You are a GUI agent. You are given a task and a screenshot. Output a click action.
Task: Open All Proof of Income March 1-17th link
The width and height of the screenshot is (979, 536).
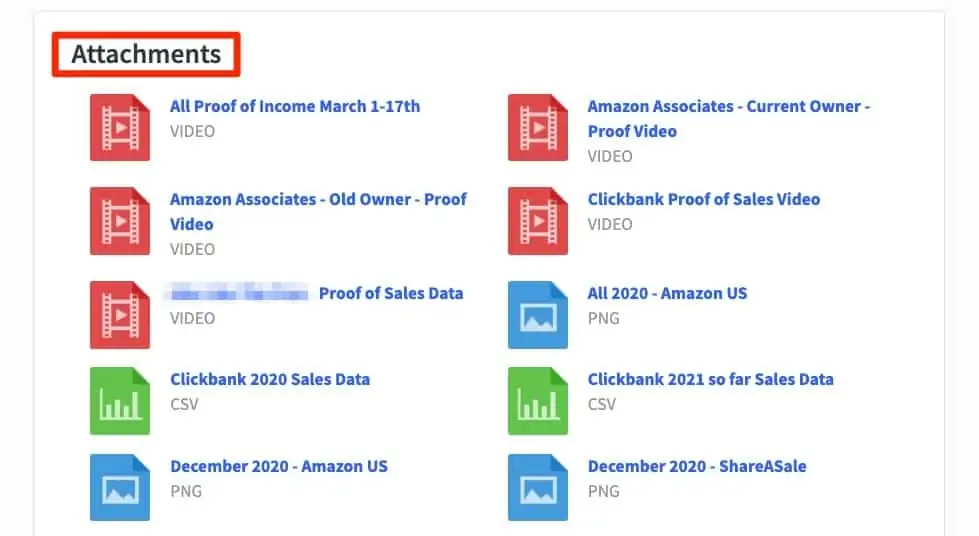(295, 106)
